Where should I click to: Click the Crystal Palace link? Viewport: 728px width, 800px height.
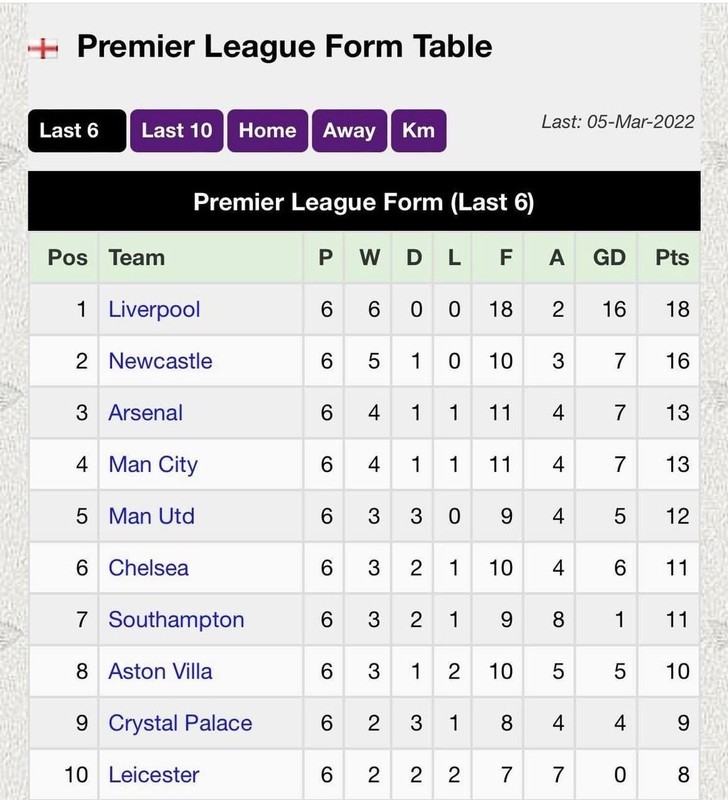(181, 723)
